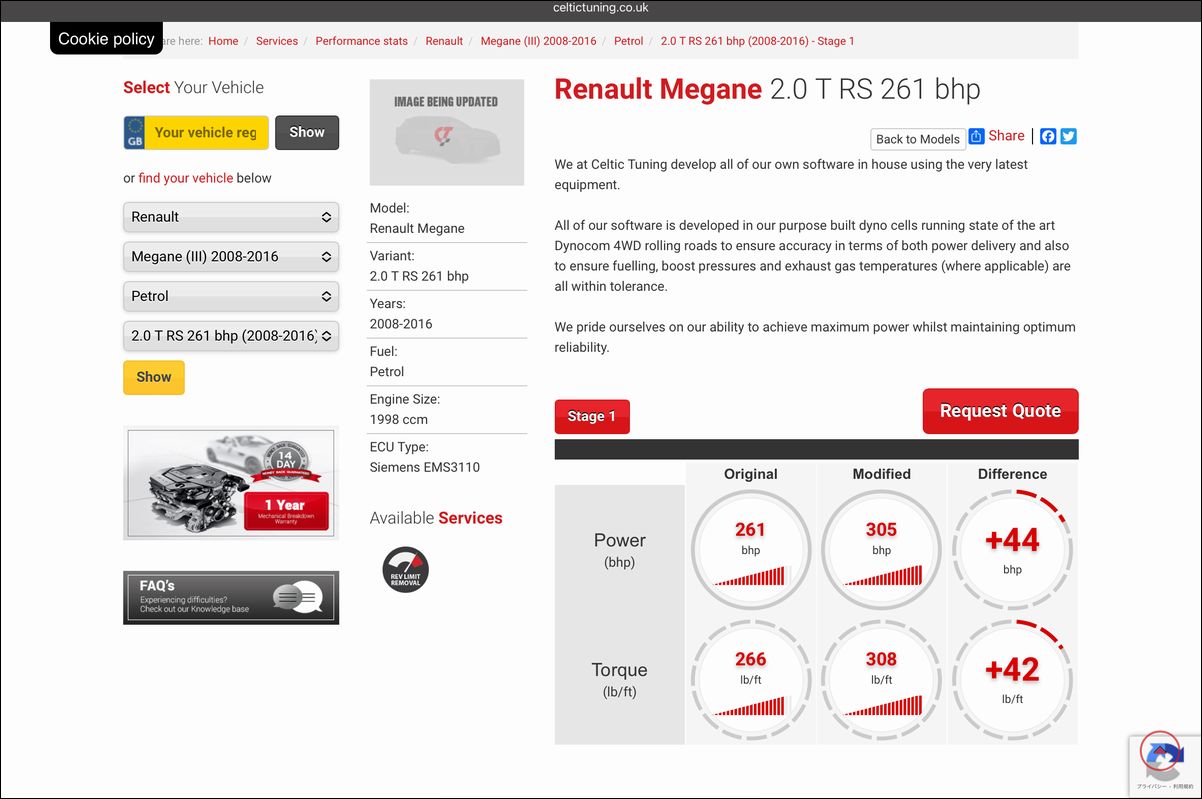1202x799 pixels.
Task: Click the +42 lb/ft difference gauge
Action: 1012,680
